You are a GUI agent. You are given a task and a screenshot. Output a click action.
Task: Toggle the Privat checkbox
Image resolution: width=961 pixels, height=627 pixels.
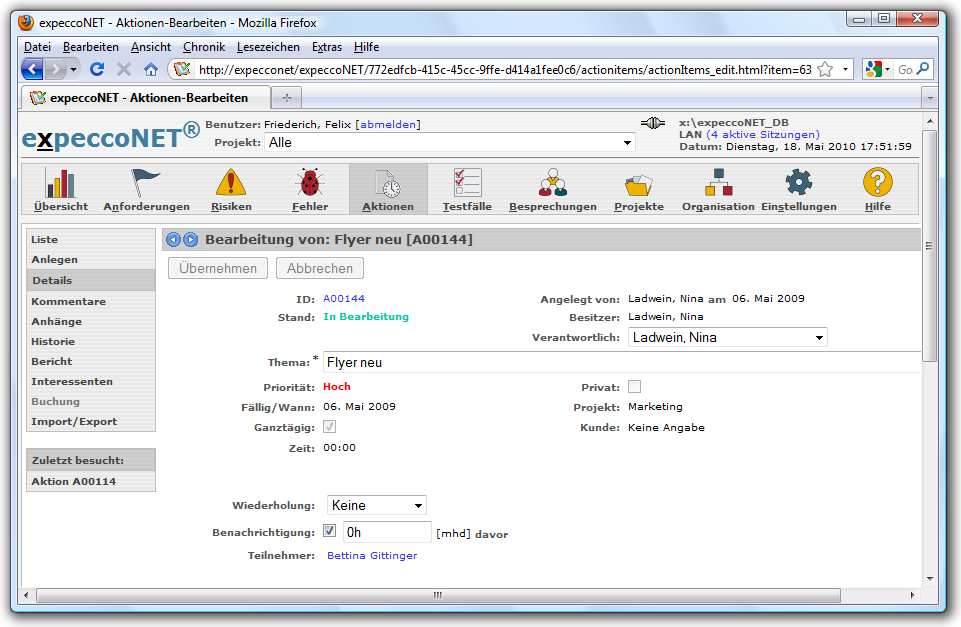pyautogui.click(x=634, y=387)
